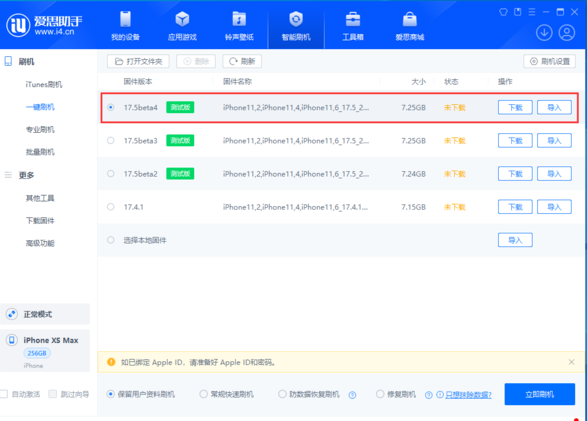Select the 17.5beta4 firmware radio button
This screenshot has height=421, width=587.
[110, 107]
